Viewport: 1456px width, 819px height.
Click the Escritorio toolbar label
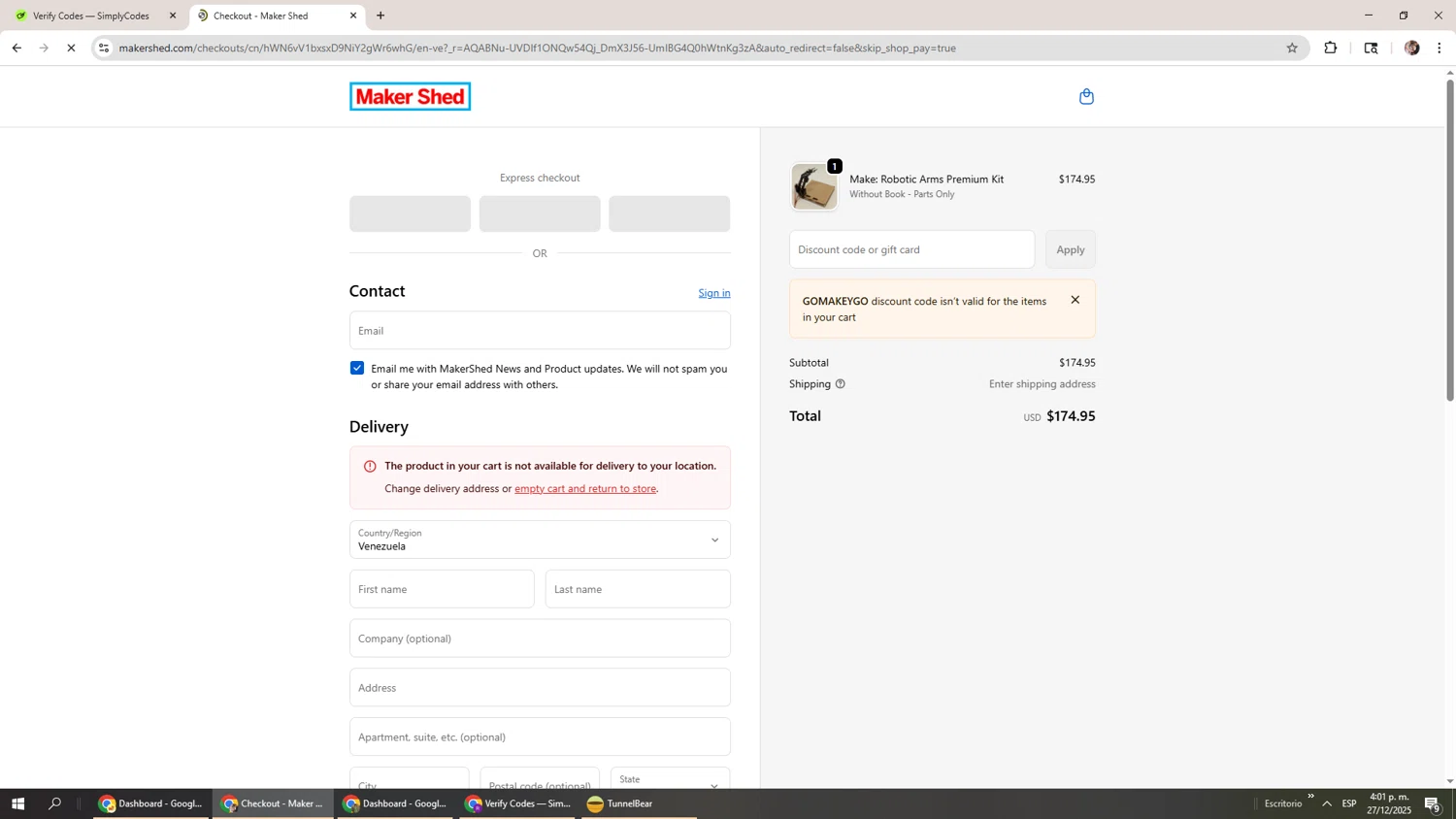coord(1283,803)
